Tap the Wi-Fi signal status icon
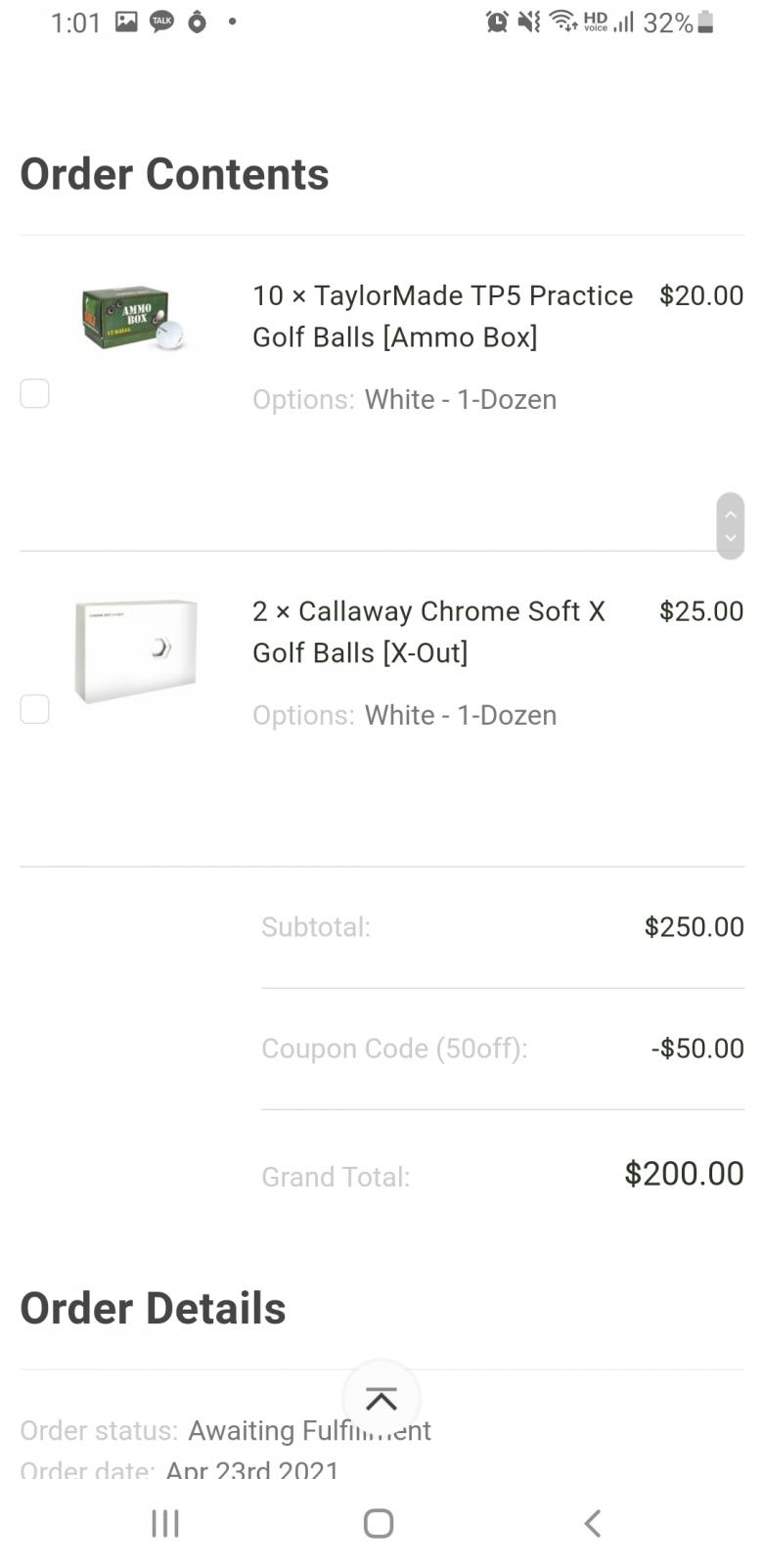This screenshot has width=763, height=1568. (562, 21)
